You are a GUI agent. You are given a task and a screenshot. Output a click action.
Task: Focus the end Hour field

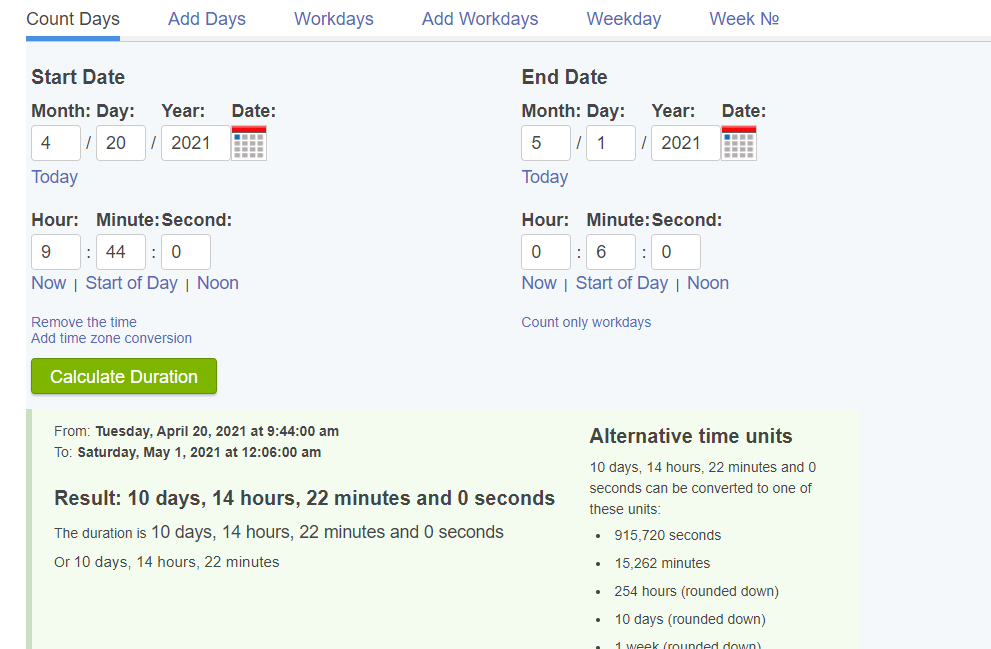(x=546, y=252)
